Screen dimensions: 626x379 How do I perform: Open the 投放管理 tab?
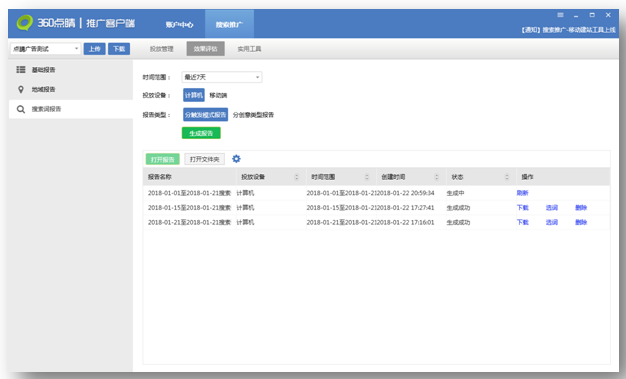tap(162, 49)
